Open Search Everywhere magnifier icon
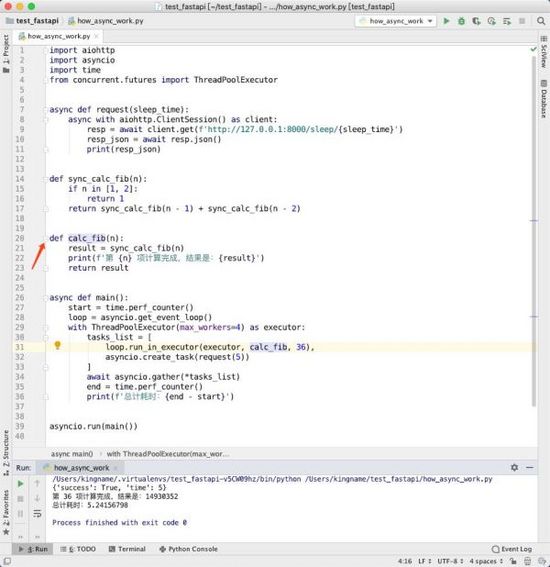Screen dimensions: 550x567 pyautogui.click(x=541, y=21)
